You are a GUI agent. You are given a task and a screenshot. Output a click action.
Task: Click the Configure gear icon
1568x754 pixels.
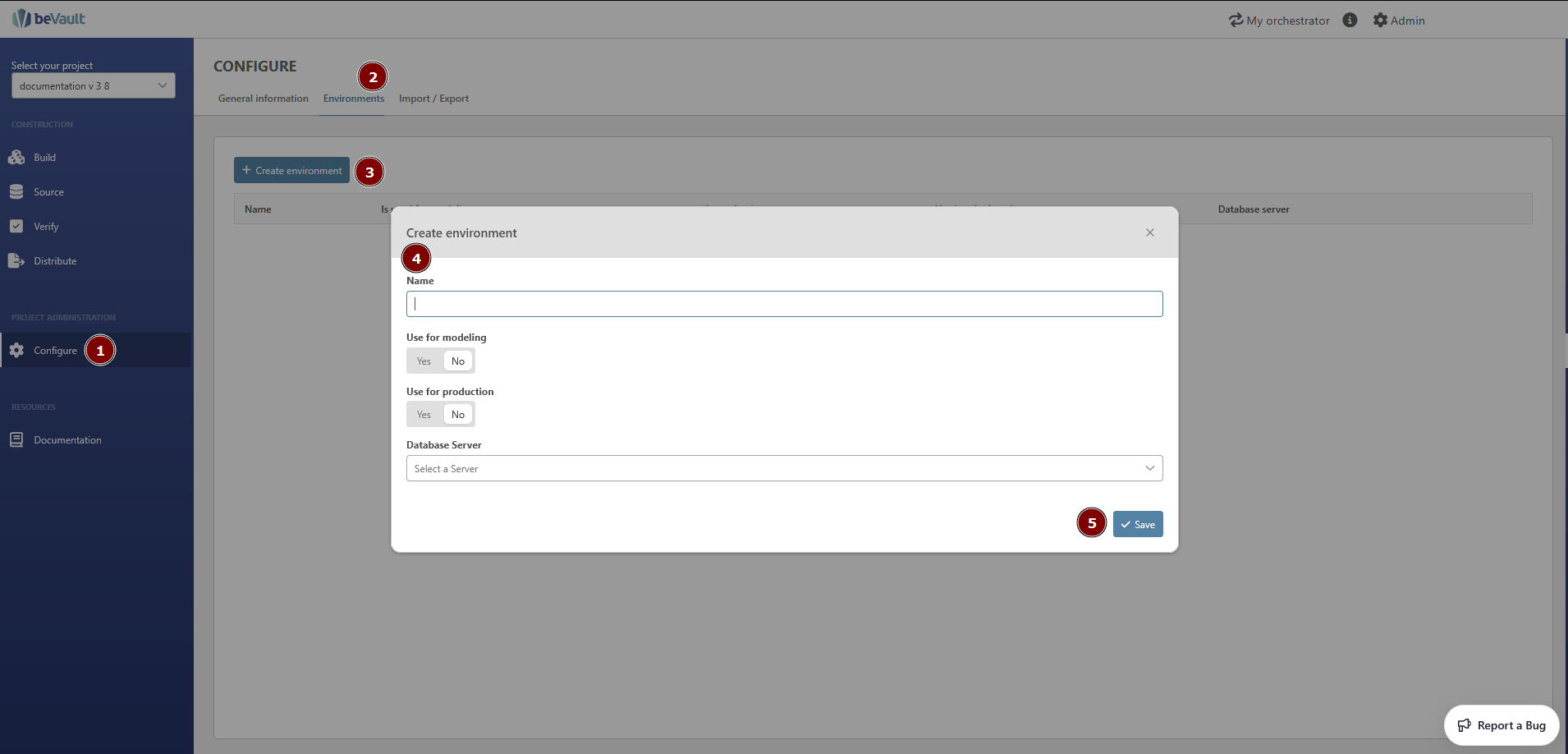(16, 351)
